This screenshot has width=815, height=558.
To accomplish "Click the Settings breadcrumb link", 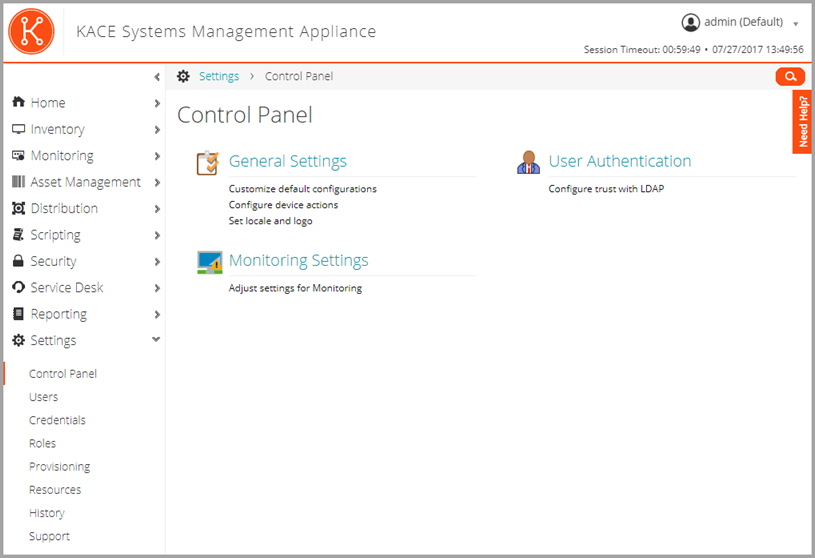I will pos(219,77).
